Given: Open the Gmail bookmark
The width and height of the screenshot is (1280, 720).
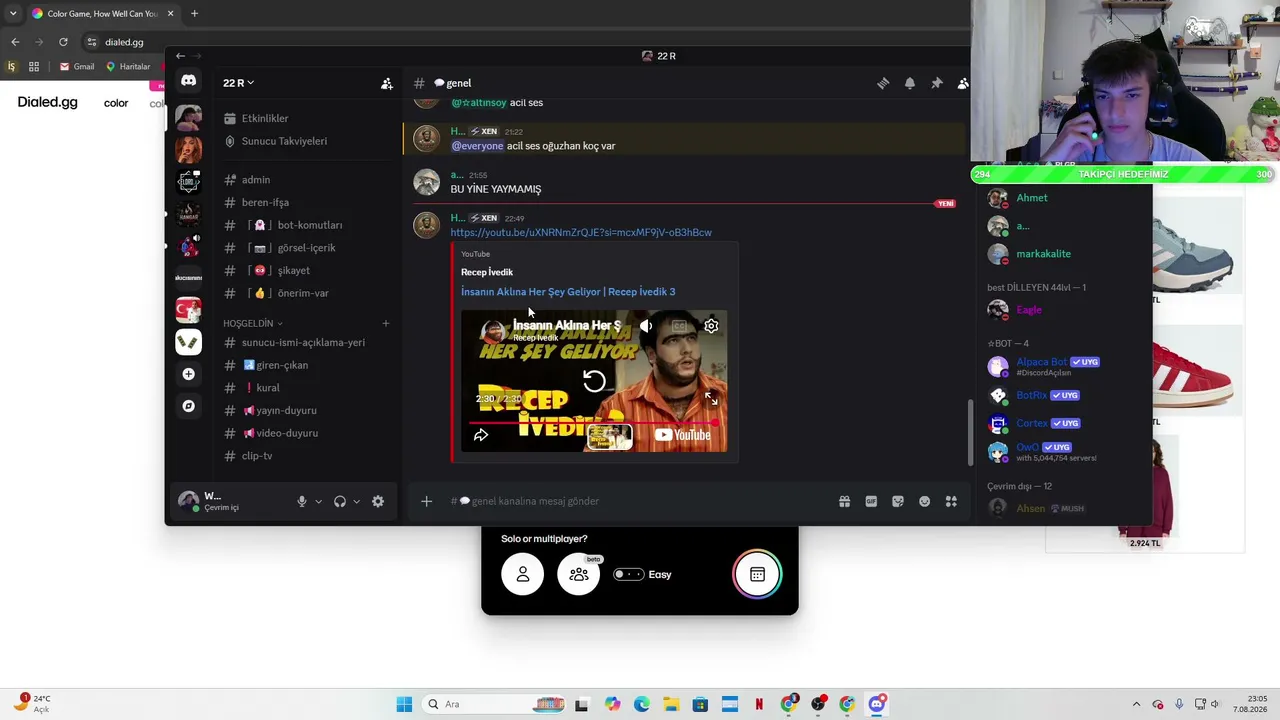Looking at the screenshot, I should coord(77,67).
